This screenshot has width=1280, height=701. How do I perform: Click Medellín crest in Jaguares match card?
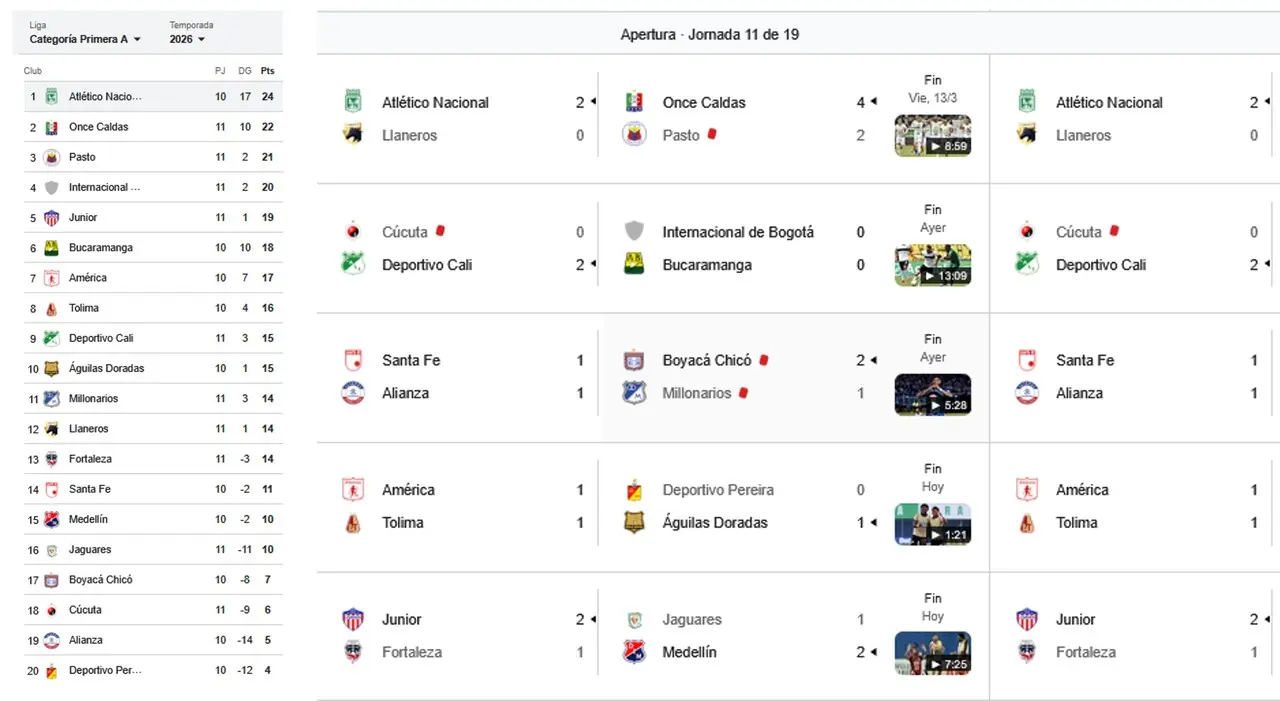tap(634, 652)
